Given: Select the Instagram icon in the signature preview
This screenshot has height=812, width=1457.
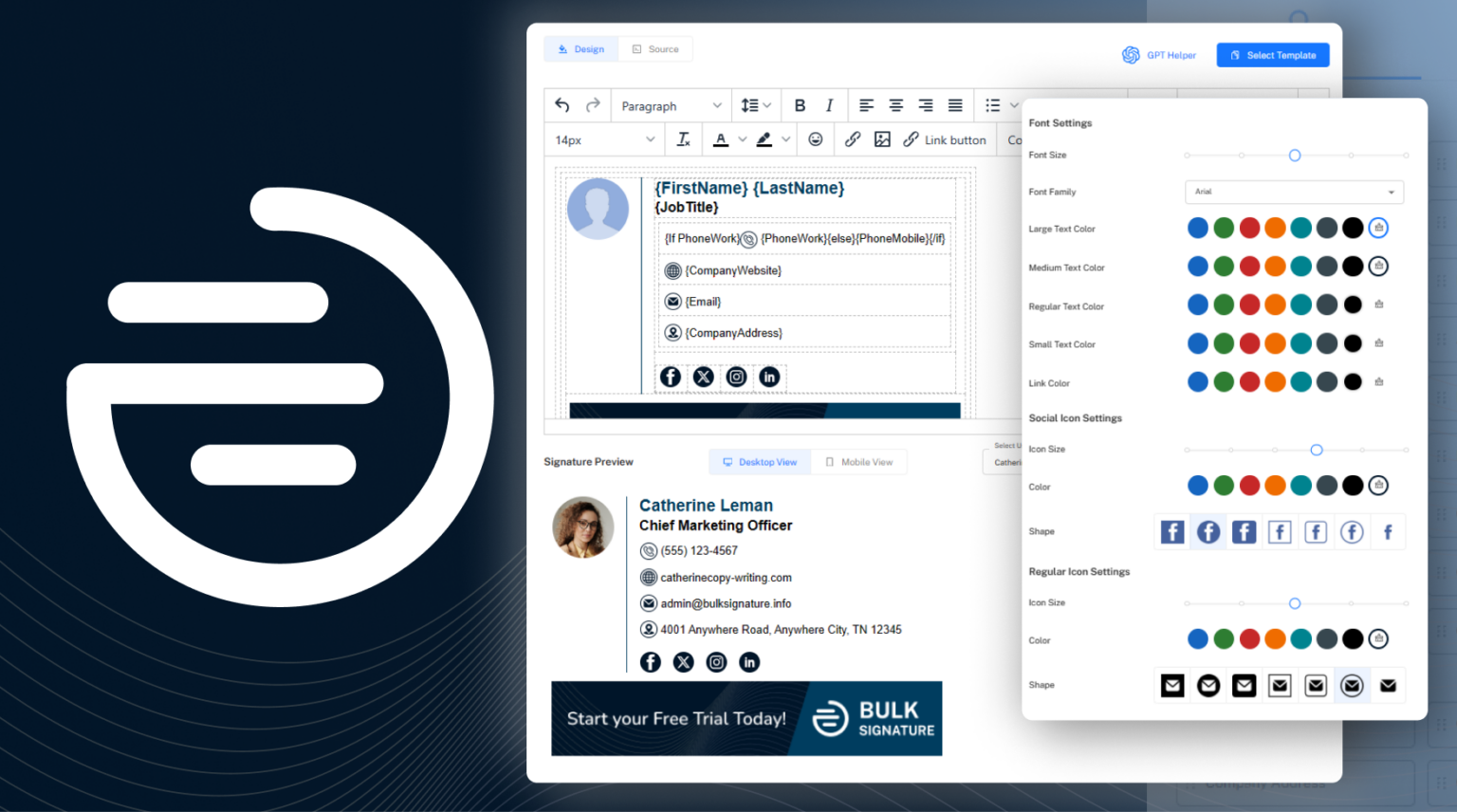Looking at the screenshot, I should (x=716, y=662).
